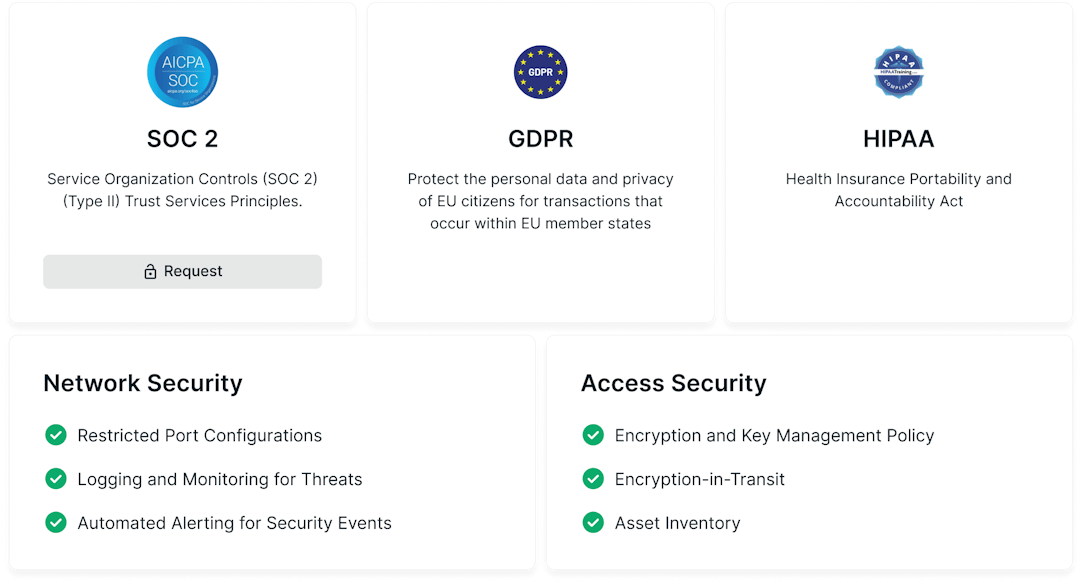This screenshot has height=583, width=1080.
Task: Select the GDPR stars emblem icon
Action: [540, 71]
